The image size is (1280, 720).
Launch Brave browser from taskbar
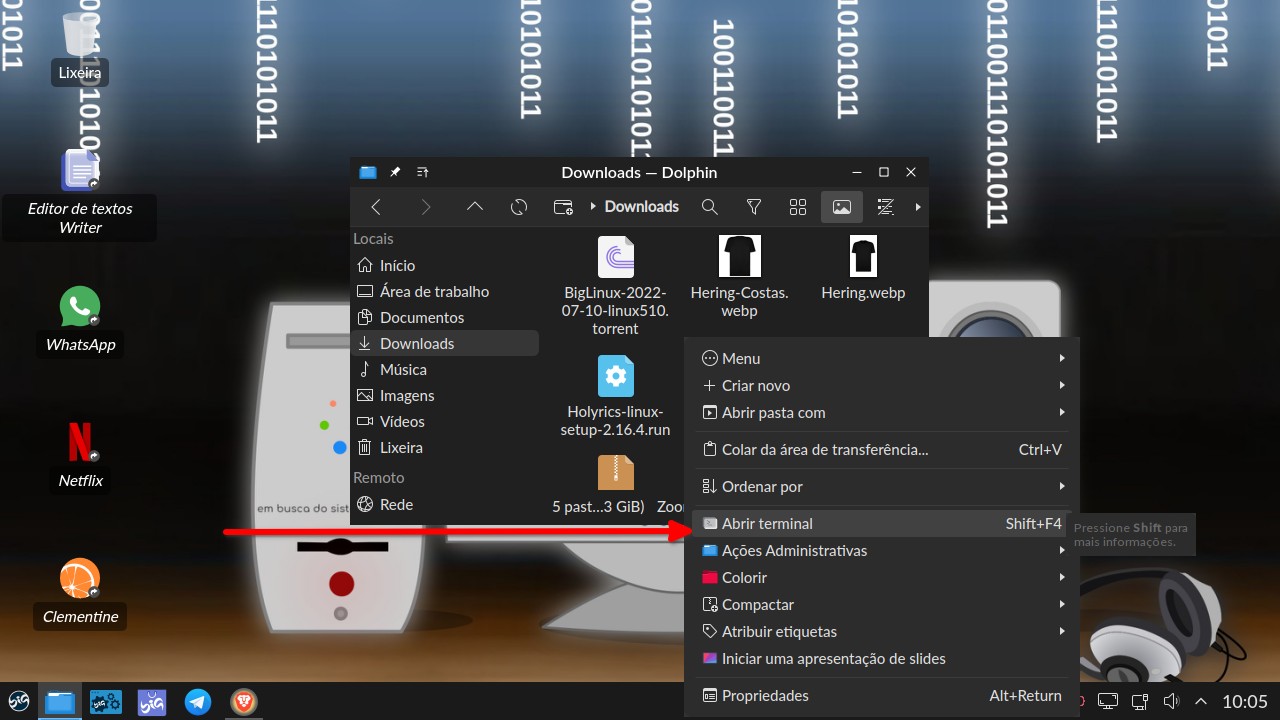point(244,702)
